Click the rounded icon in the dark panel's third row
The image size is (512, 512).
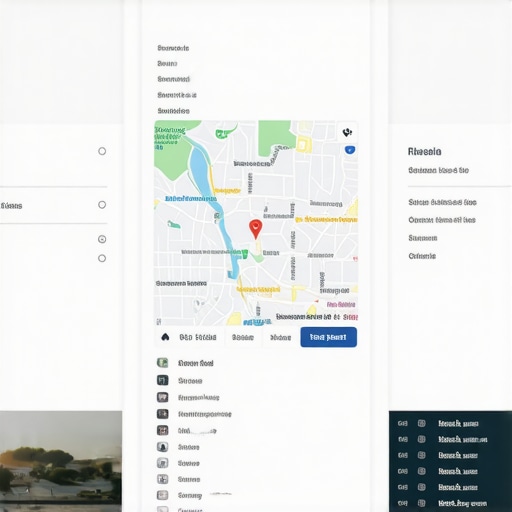(422, 455)
